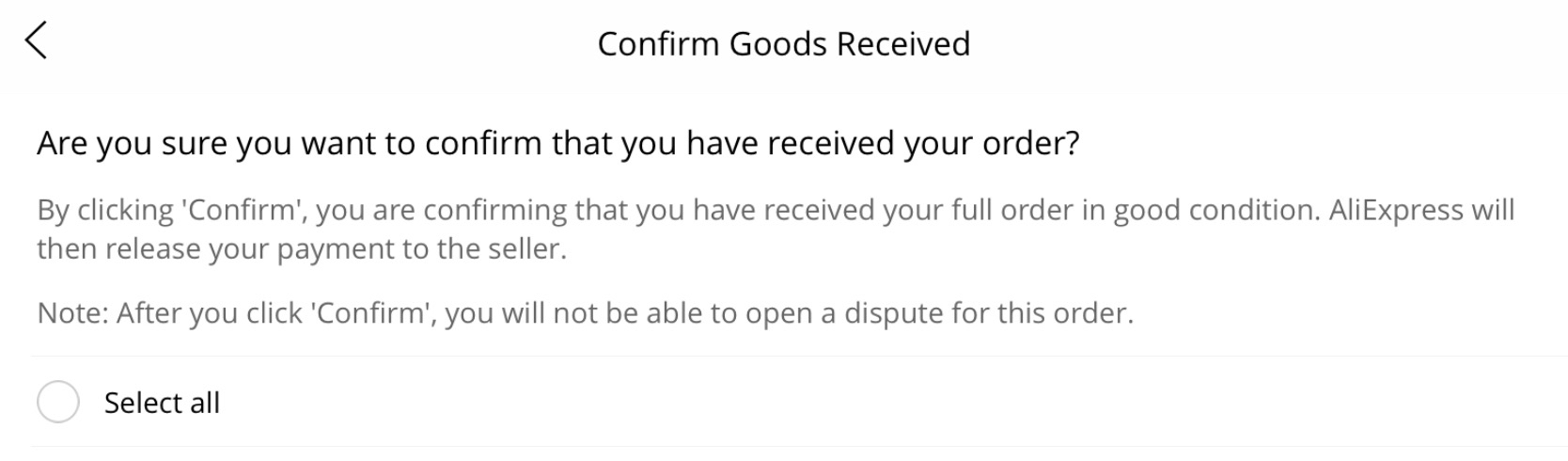Click the phrase 'good condition' in the description
Viewport: 1568px width, 461px height.
tap(1216, 210)
